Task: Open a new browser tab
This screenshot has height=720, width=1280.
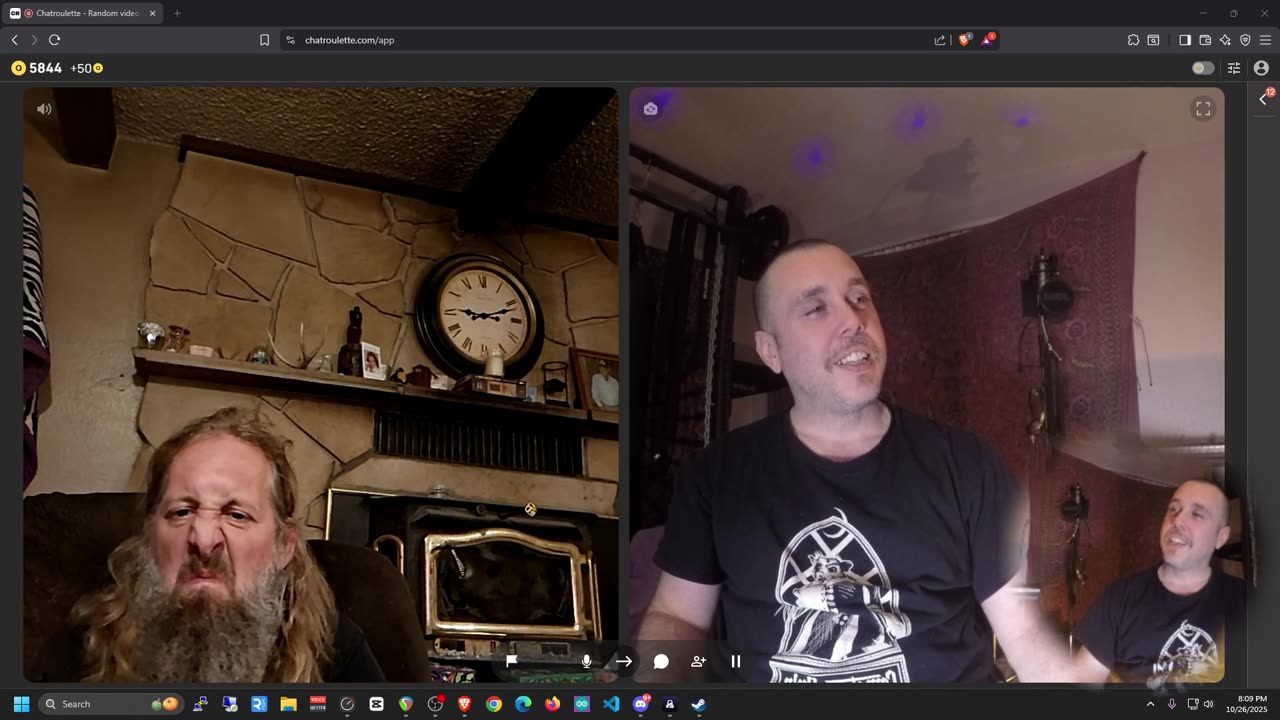Action: [177, 13]
